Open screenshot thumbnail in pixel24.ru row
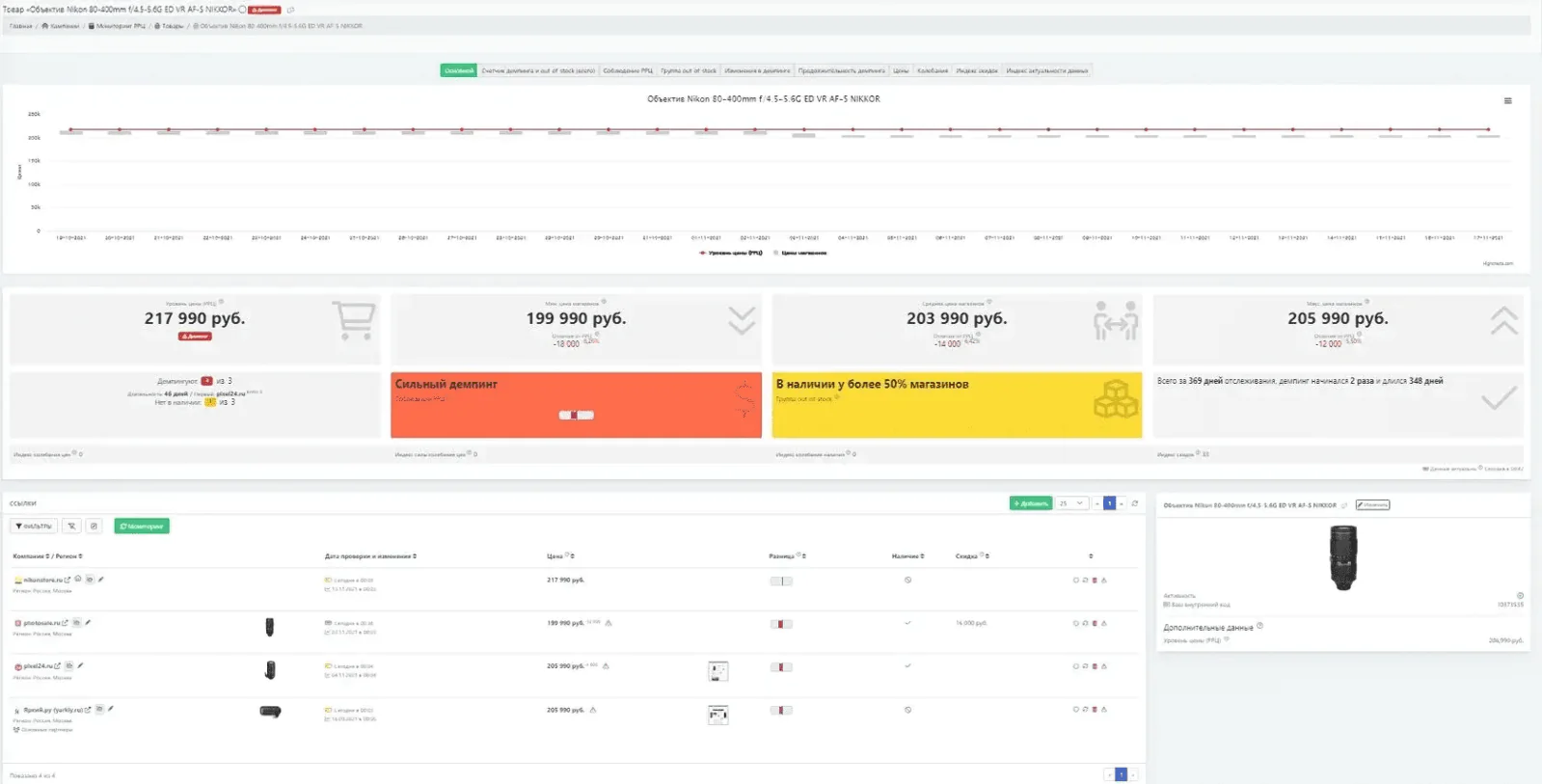Screen dimensions: 1542x784 click(x=717, y=671)
